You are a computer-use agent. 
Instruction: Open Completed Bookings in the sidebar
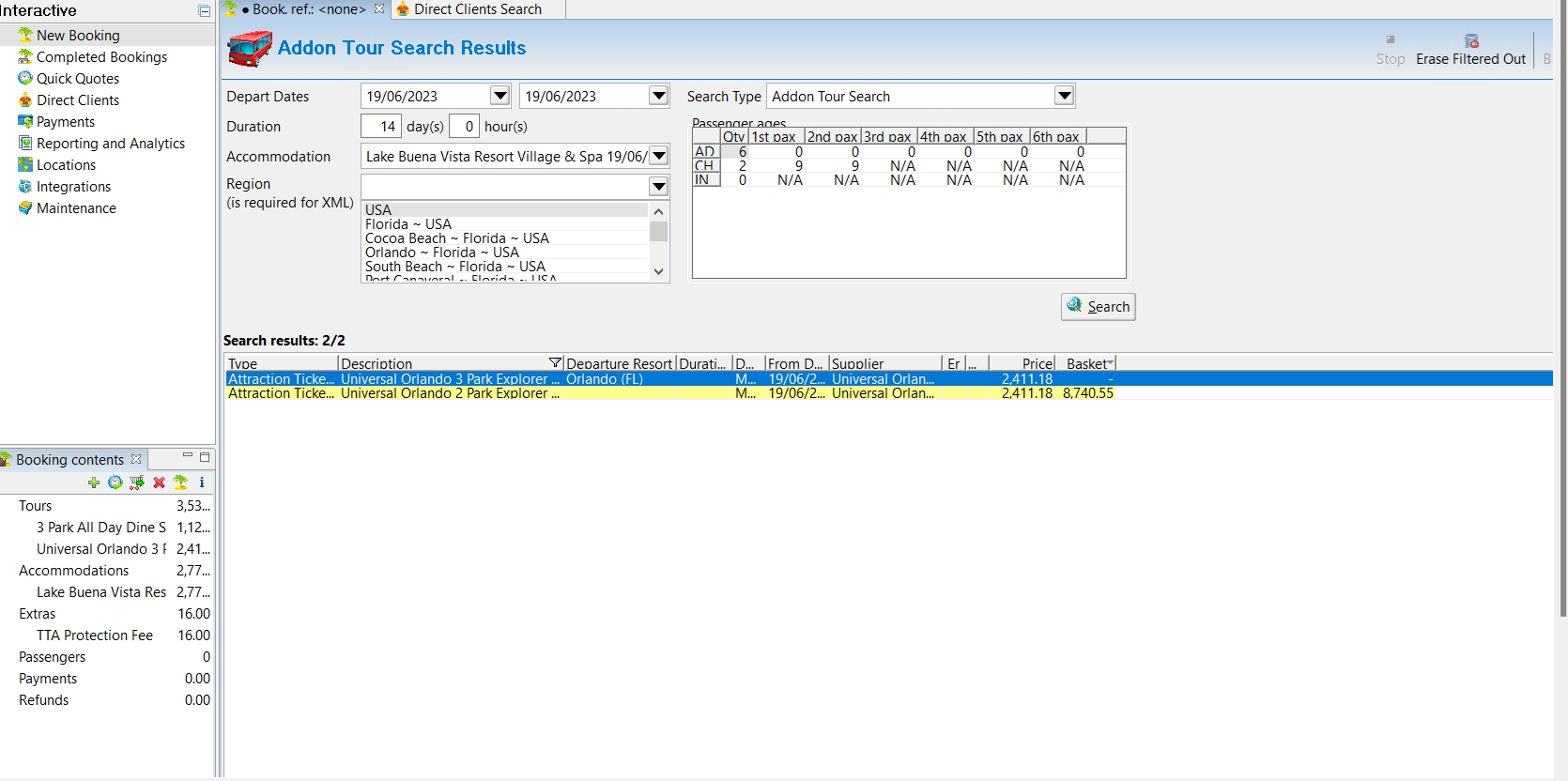click(x=101, y=56)
